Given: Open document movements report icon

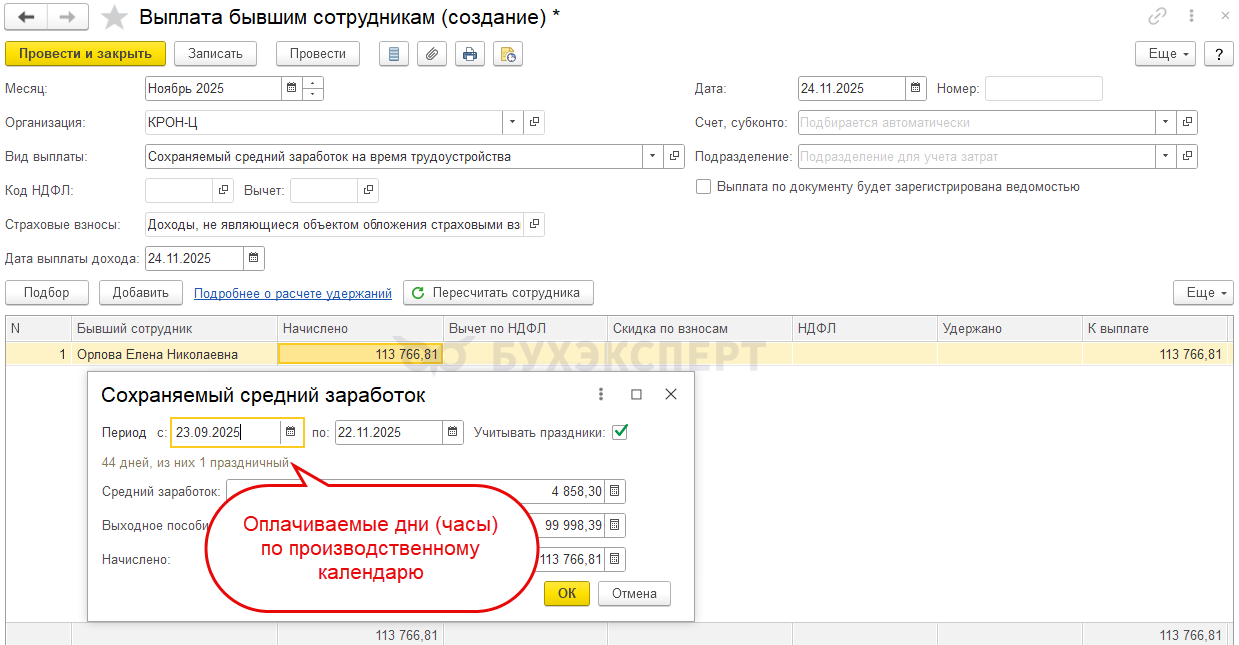Looking at the screenshot, I should coord(394,54).
